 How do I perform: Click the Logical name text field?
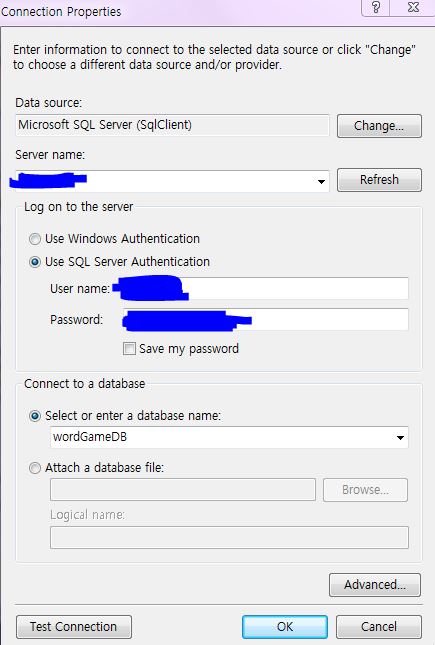click(229, 537)
